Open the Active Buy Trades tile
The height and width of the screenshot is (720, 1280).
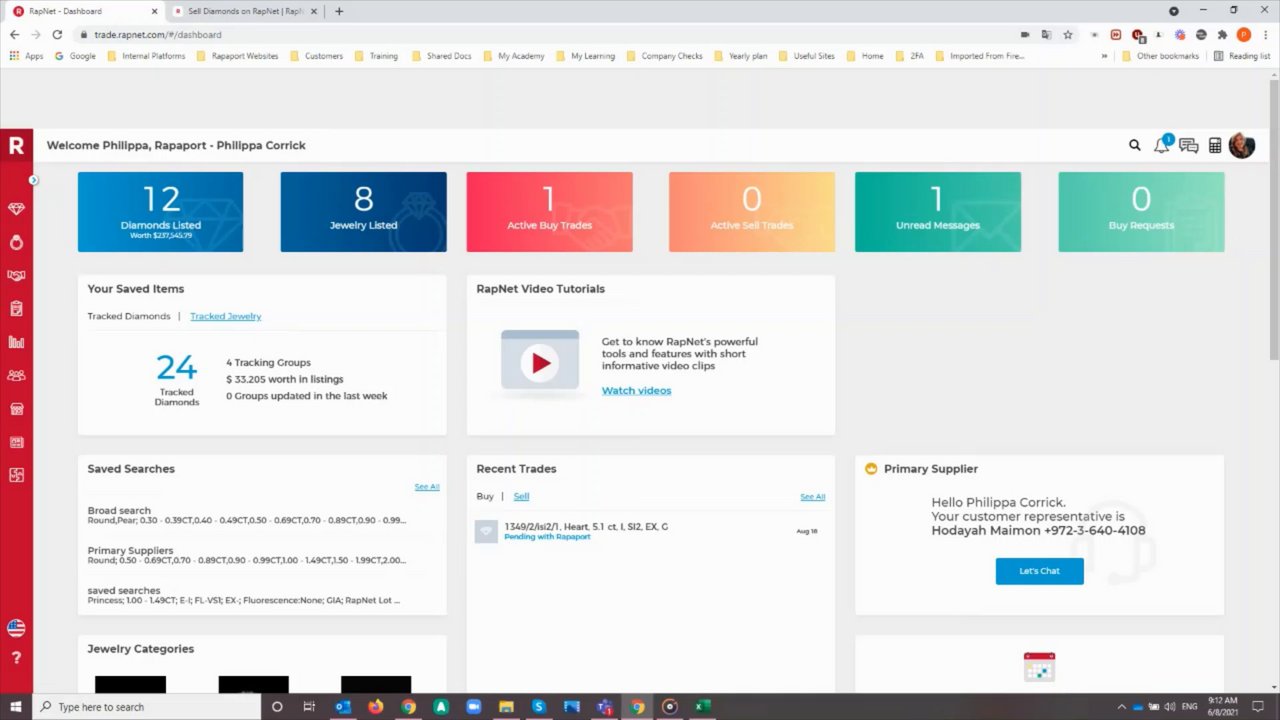click(549, 212)
